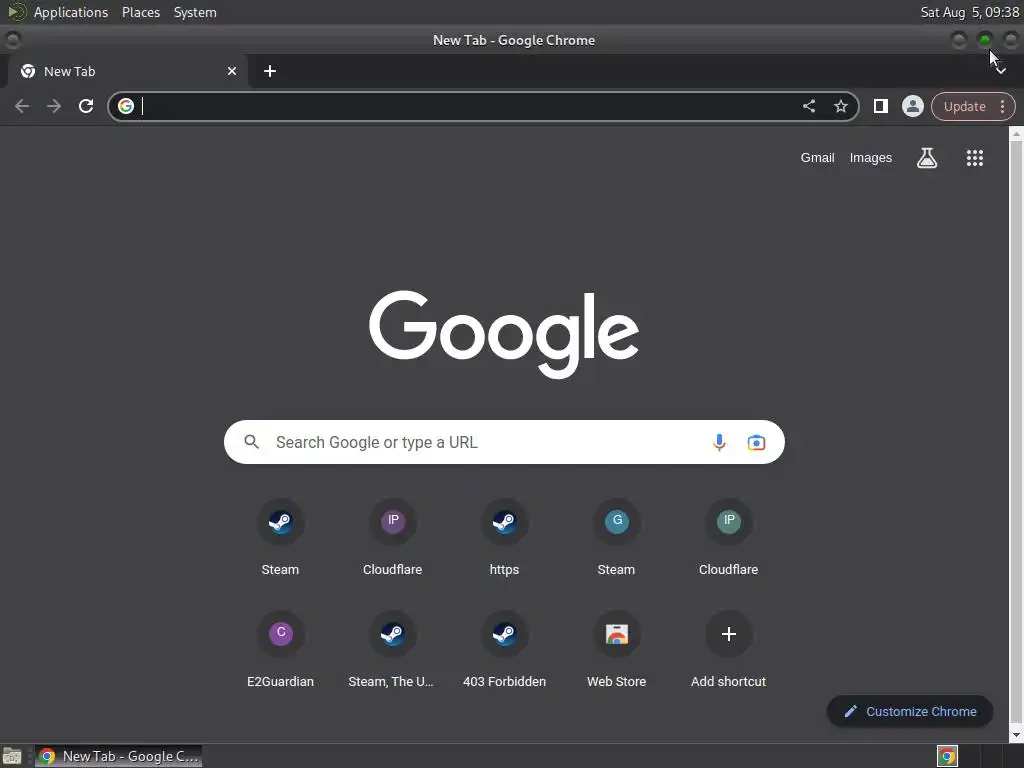Click the Chrome tray icon at bottom right

(x=947, y=756)
